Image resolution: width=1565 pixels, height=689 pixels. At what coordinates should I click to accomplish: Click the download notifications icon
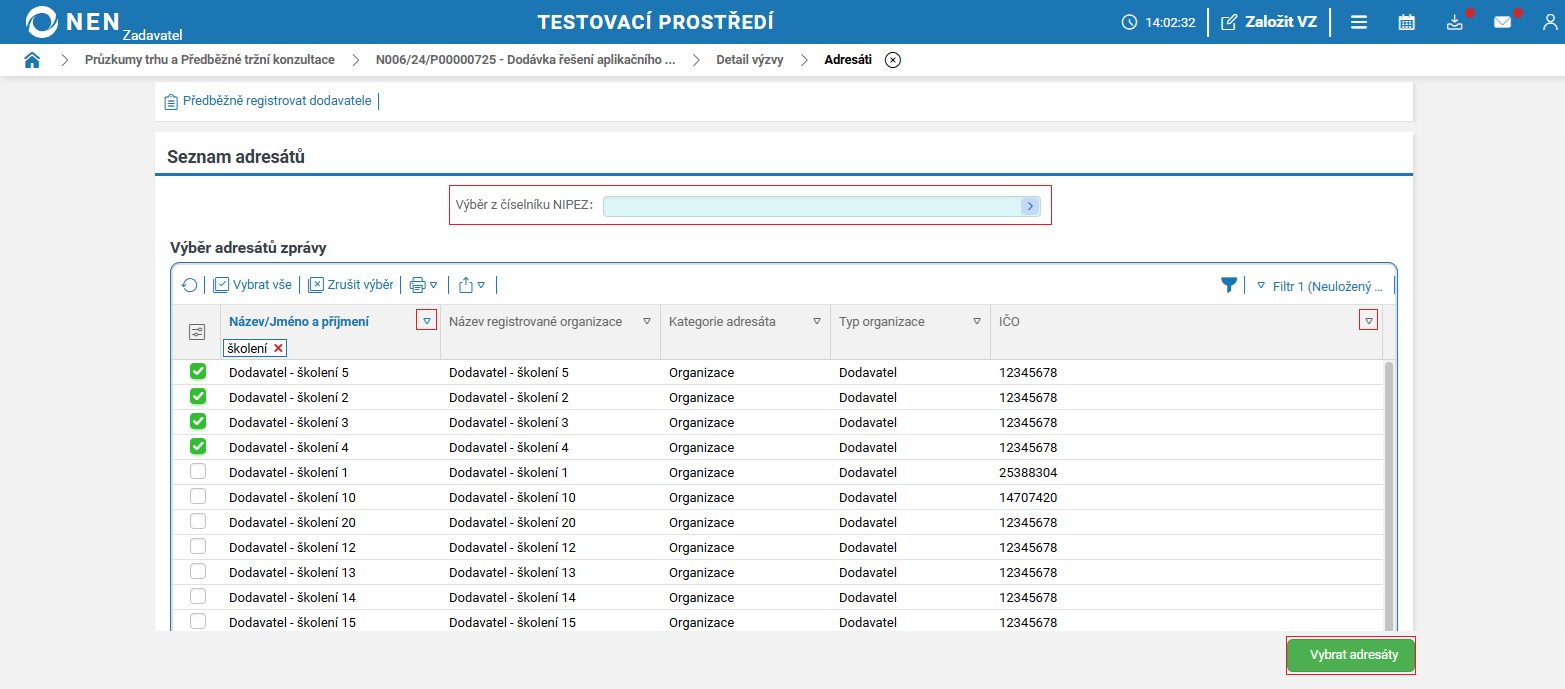click(x=1455, y=22)
